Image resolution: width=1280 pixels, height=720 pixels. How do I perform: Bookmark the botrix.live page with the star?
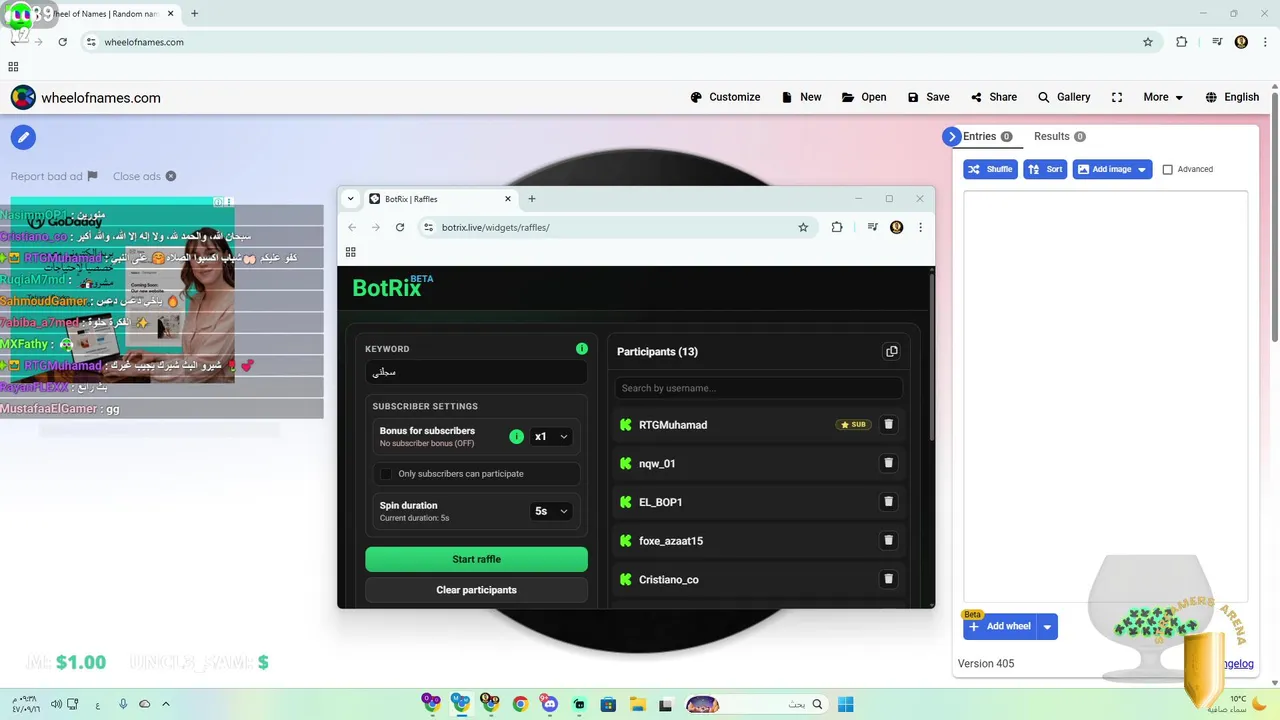click(803, 227)
